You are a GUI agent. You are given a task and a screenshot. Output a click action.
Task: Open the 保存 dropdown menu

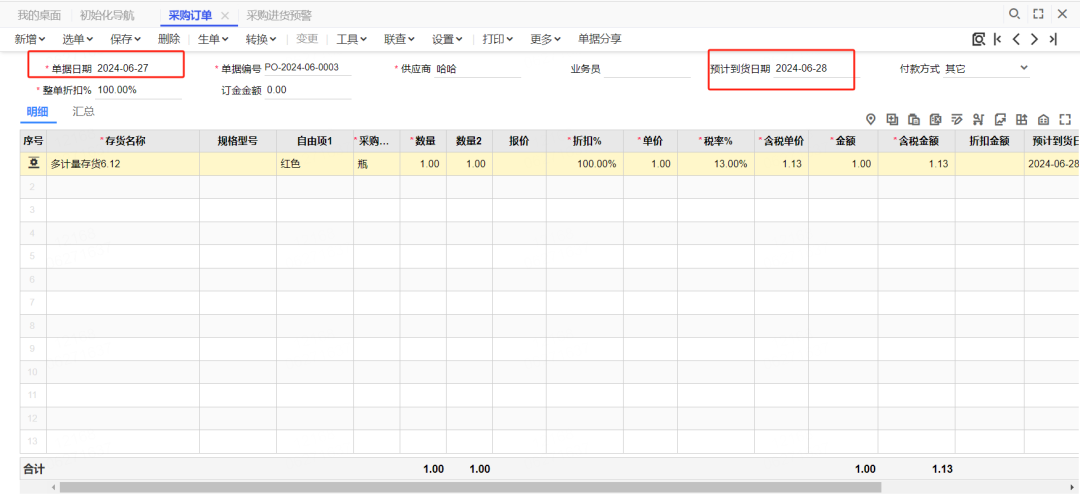coord(126,39)
